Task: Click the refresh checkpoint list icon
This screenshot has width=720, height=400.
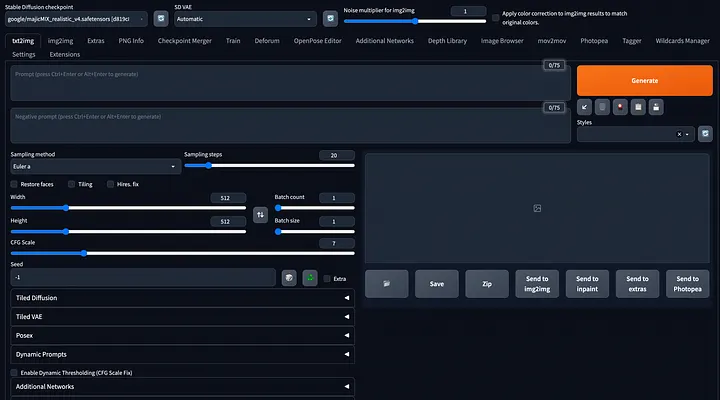Action: point(161,18)
